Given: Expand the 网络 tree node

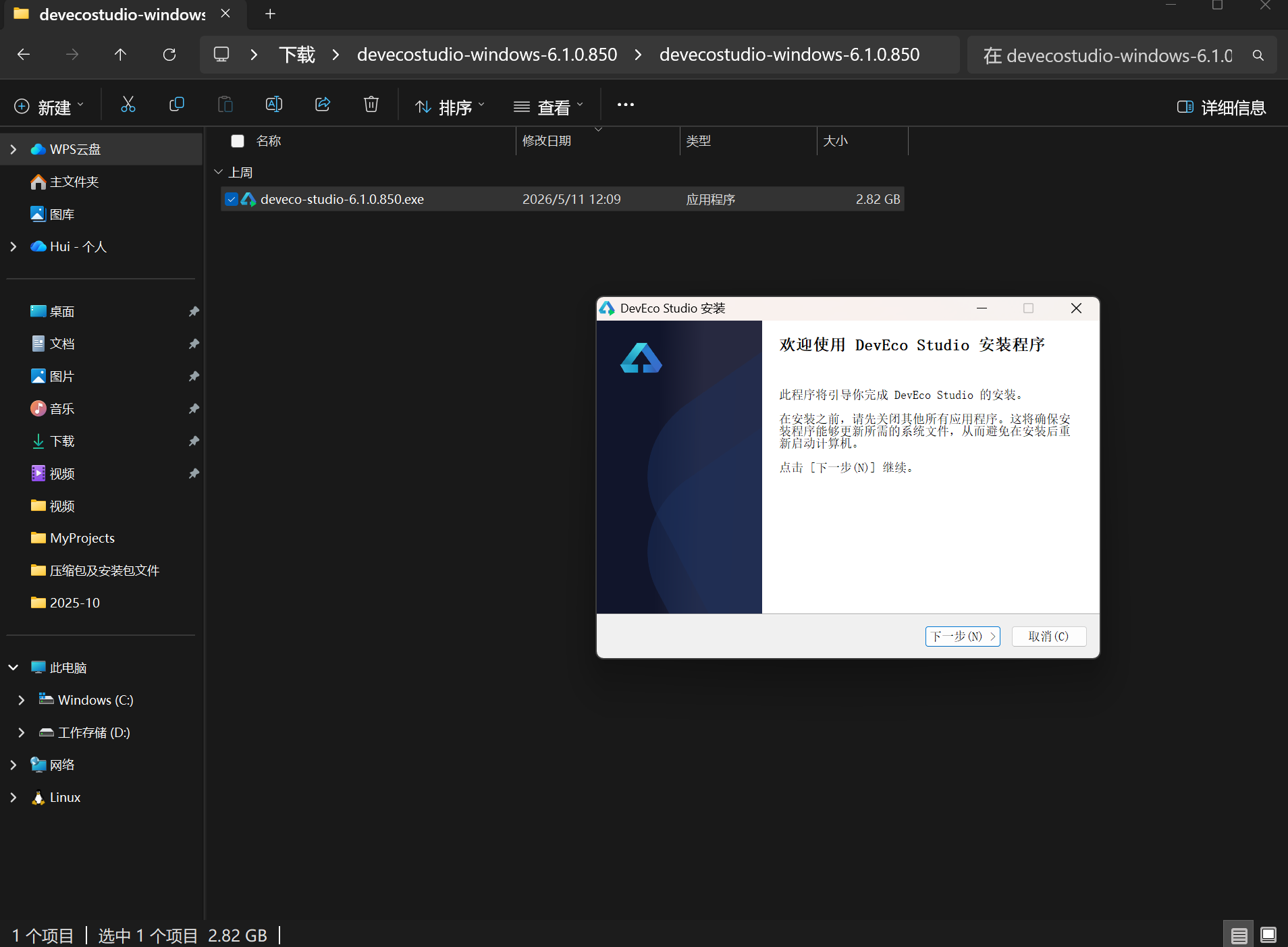Looking at the screenshot, I should tap(14, 765).
